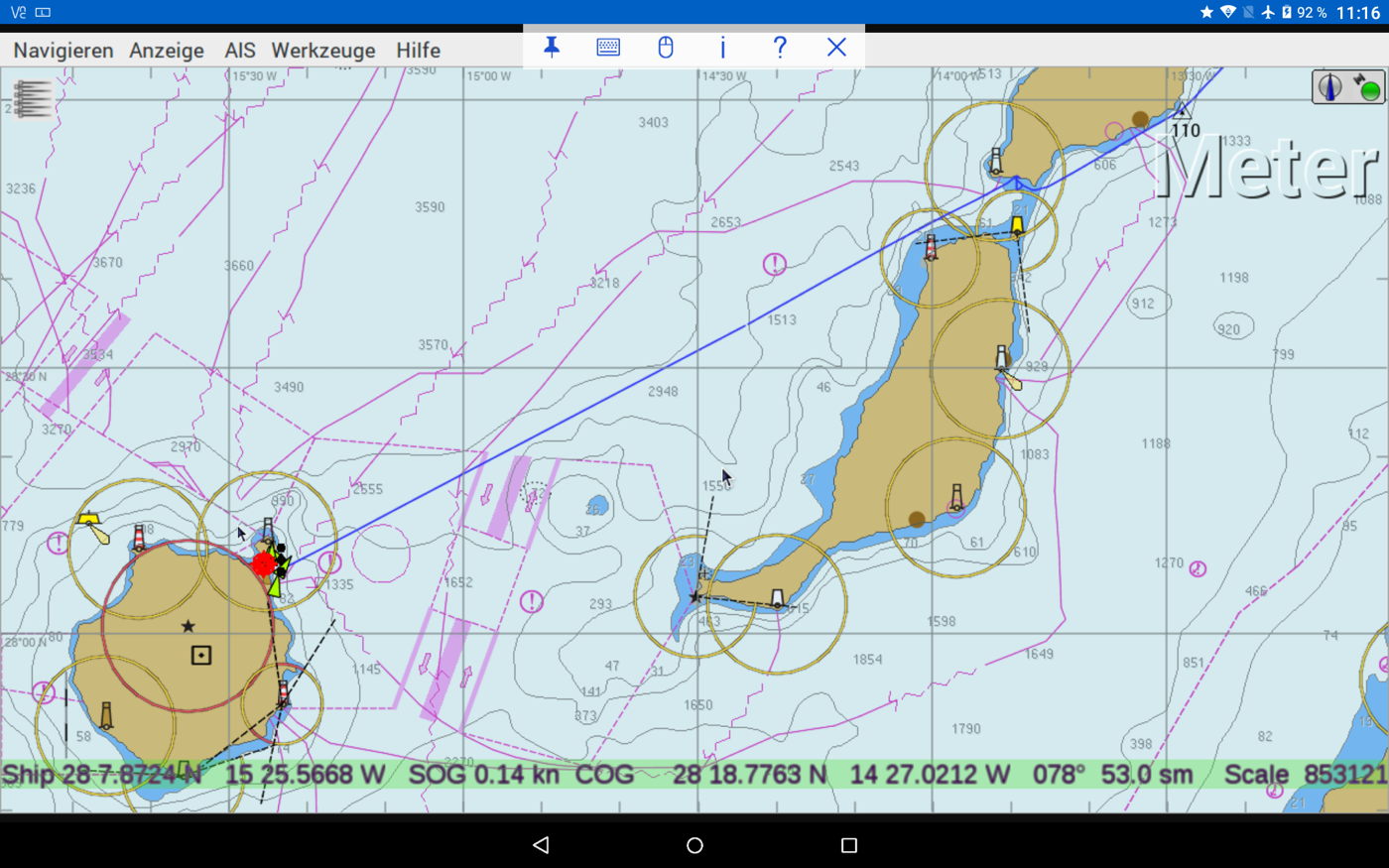Viewport: 1389px width, 868px height.
Task: Open the chart toolbar hamburger icon
Action: pos(32,99)
